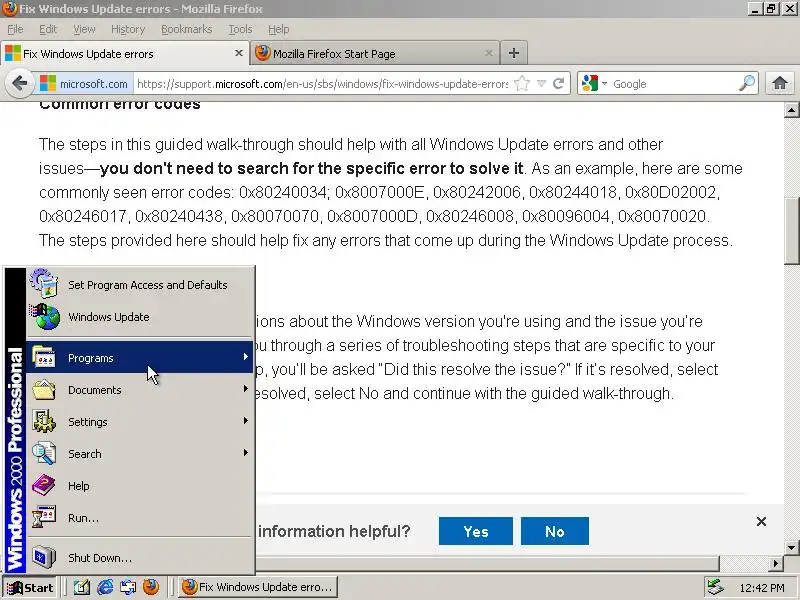Image resolution: width=800 pixels, height=600 pixels.
Task: Click the network tray icon
Action: click(715, 587)
